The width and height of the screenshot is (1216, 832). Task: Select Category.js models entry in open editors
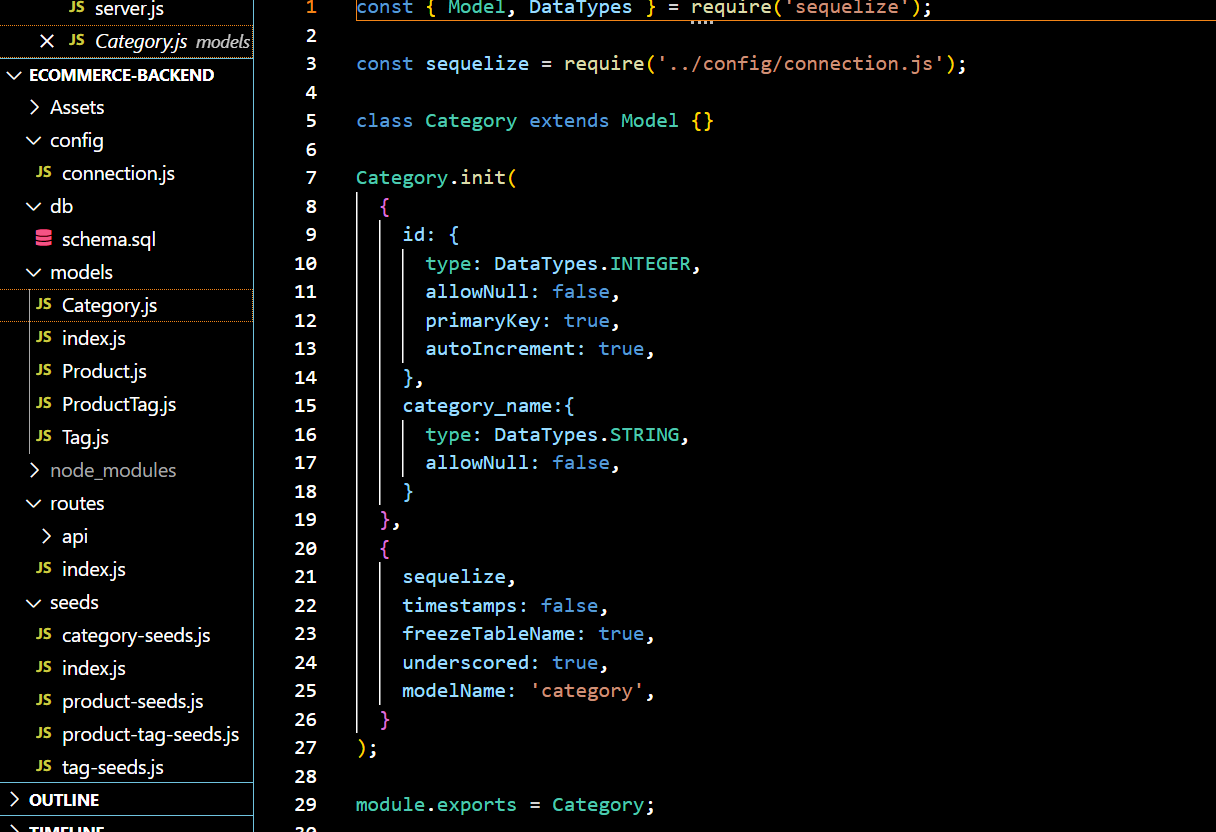coord(127,41)
